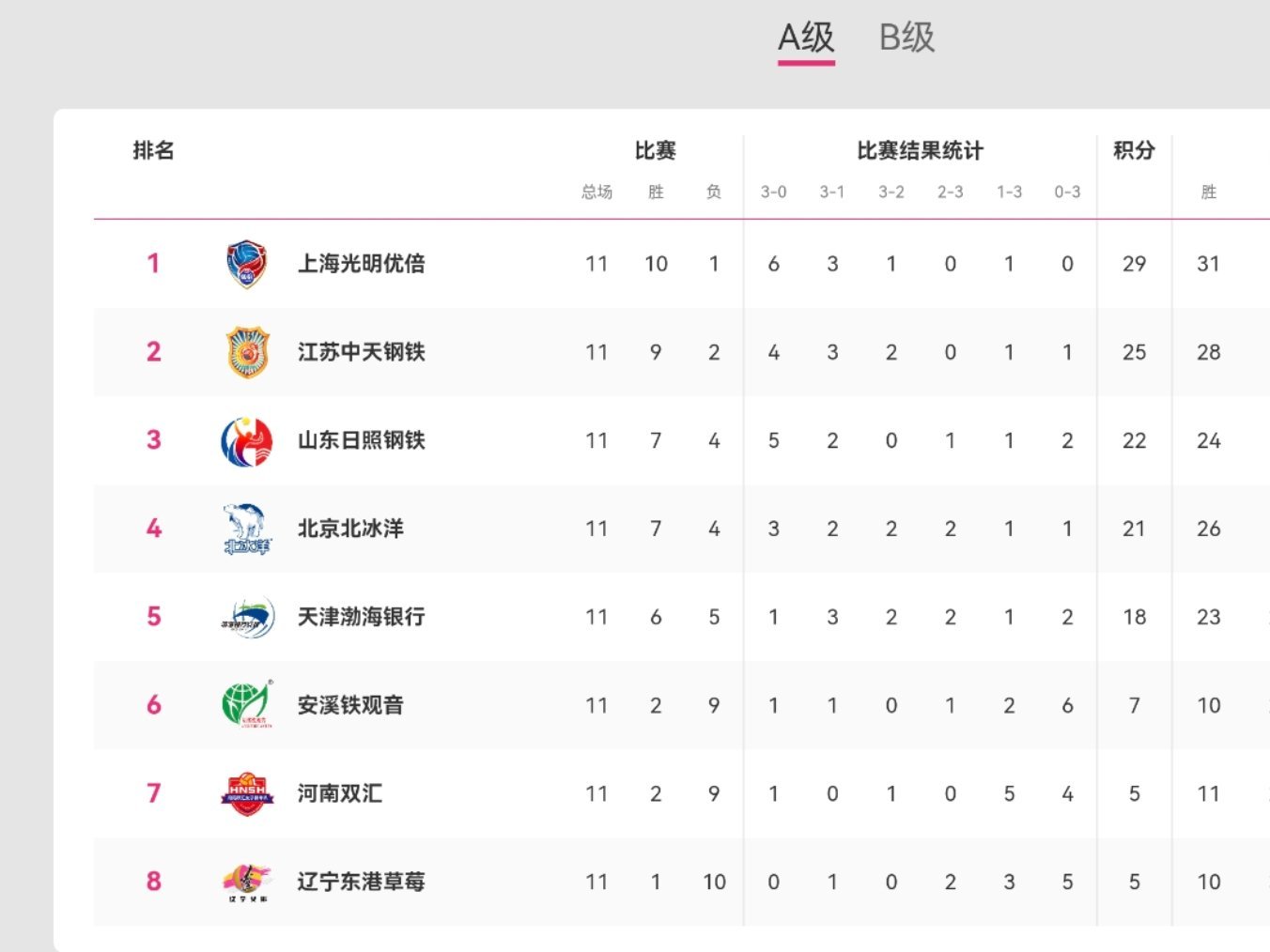
Task: Open the 北京北冰洋 team name link
Action: [350, 529]
